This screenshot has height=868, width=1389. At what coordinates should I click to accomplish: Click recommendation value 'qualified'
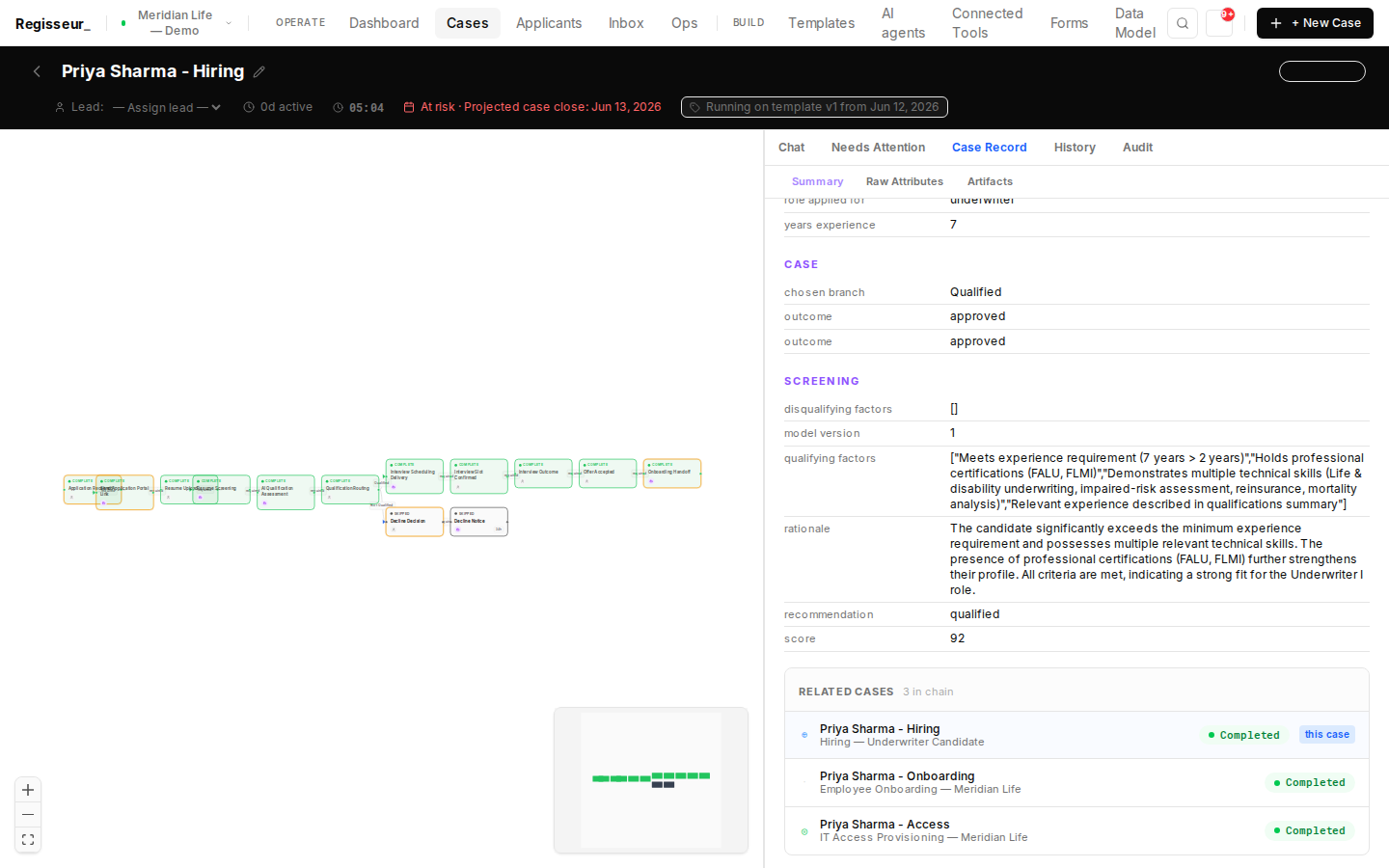[974, 614]
